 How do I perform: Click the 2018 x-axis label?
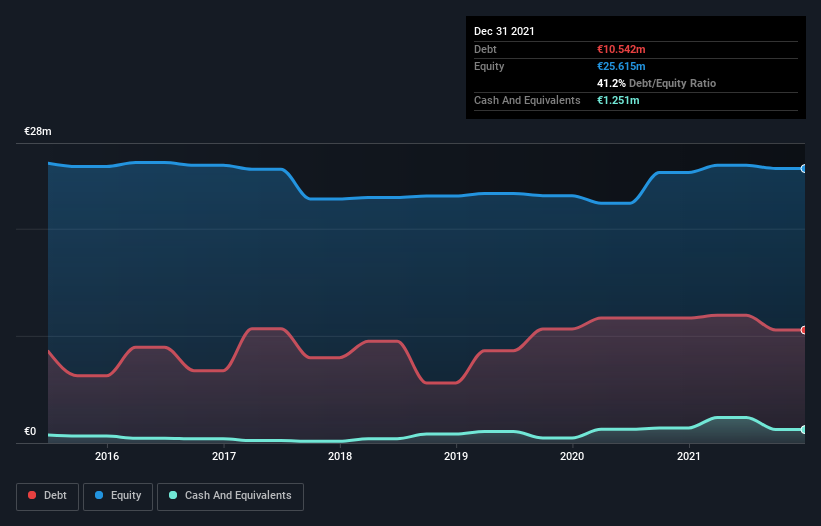coord(340,456)
